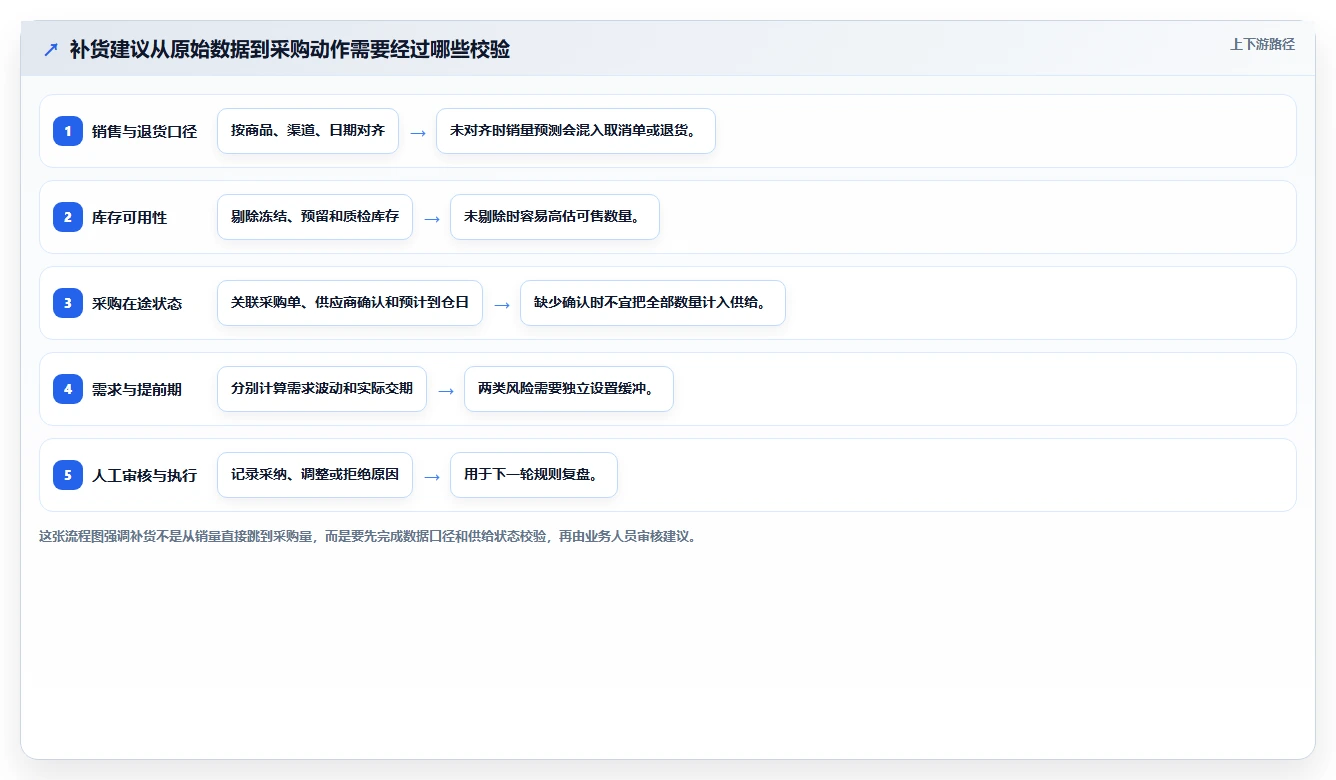Click the arrow after 分别计算需求波动和实际交期
1336x780 pixels.
446,390
